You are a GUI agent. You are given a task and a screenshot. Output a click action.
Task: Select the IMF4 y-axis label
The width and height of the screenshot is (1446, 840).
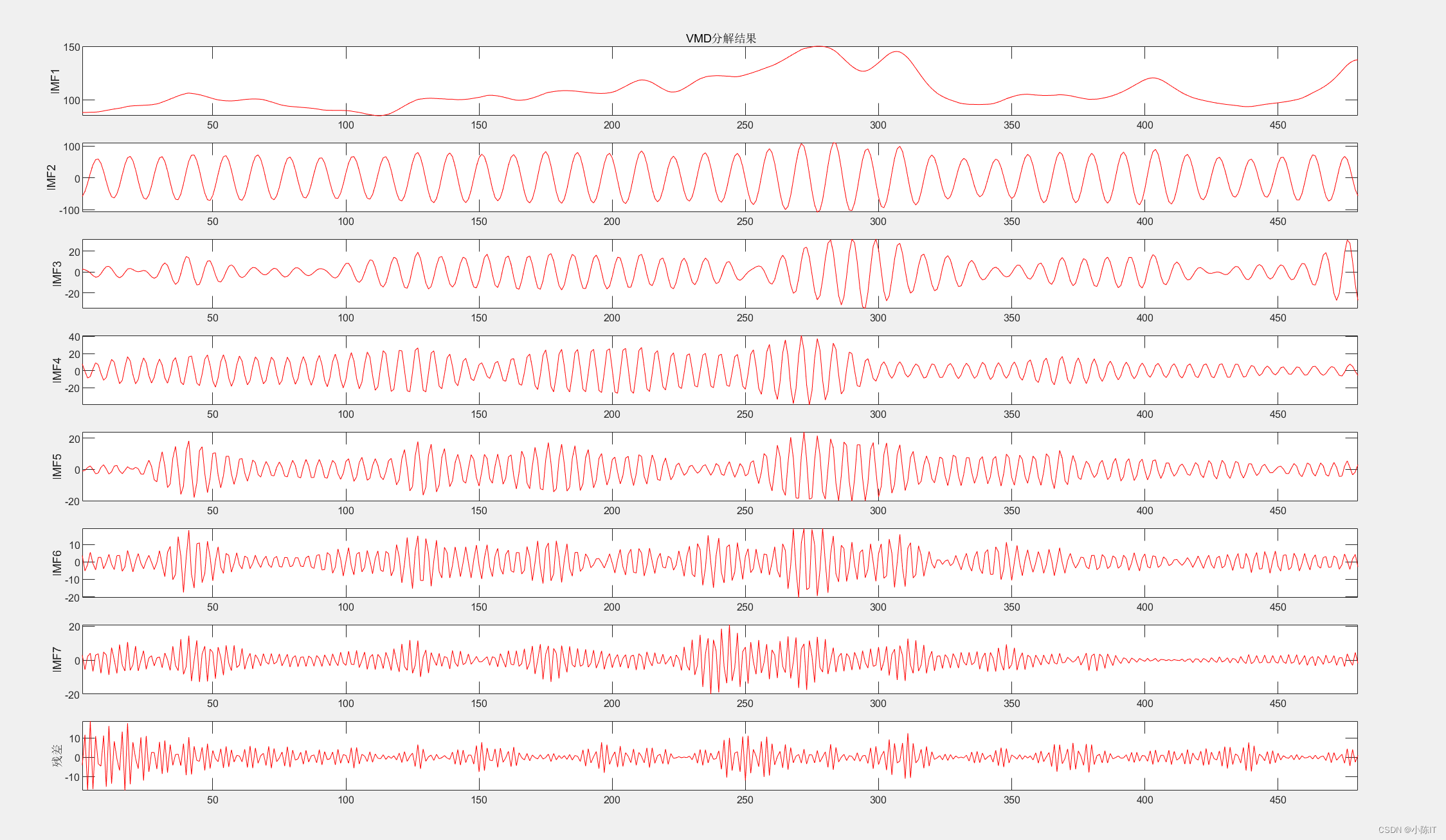[x=57, y=370]
